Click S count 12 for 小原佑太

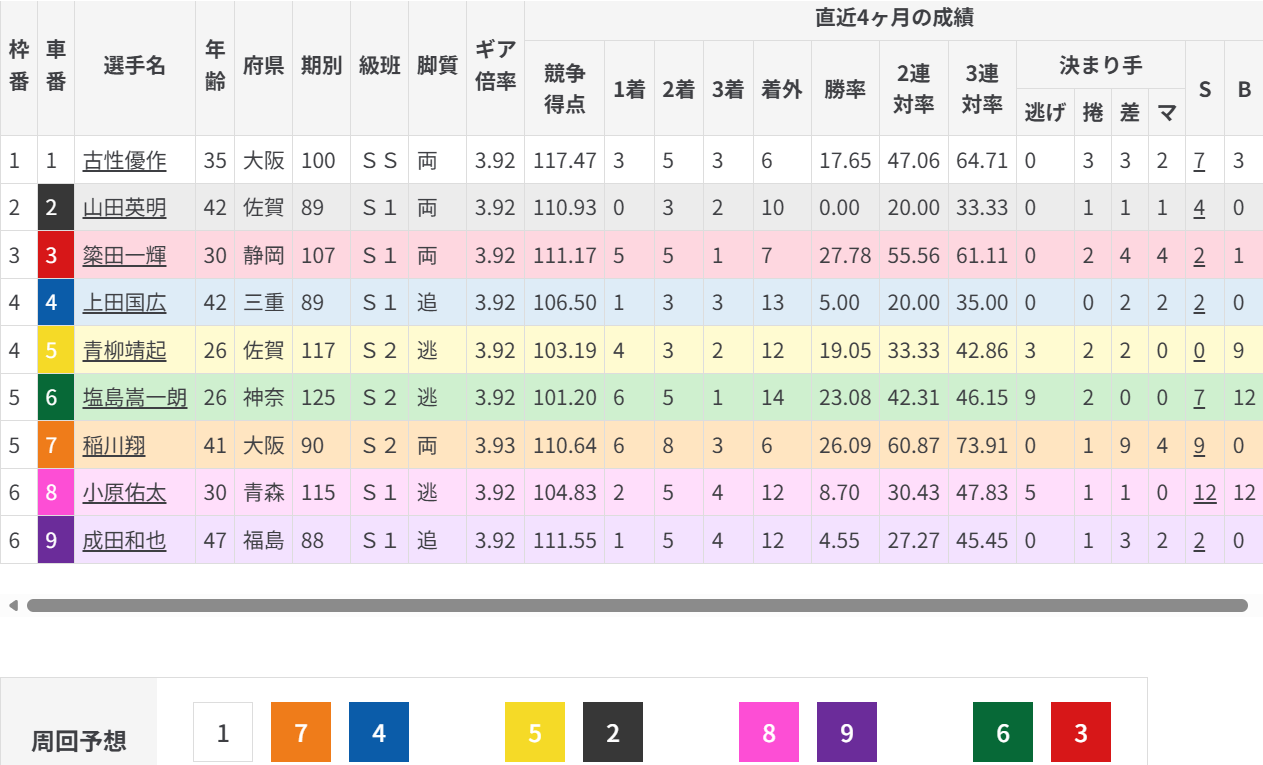coord(1204,493)
